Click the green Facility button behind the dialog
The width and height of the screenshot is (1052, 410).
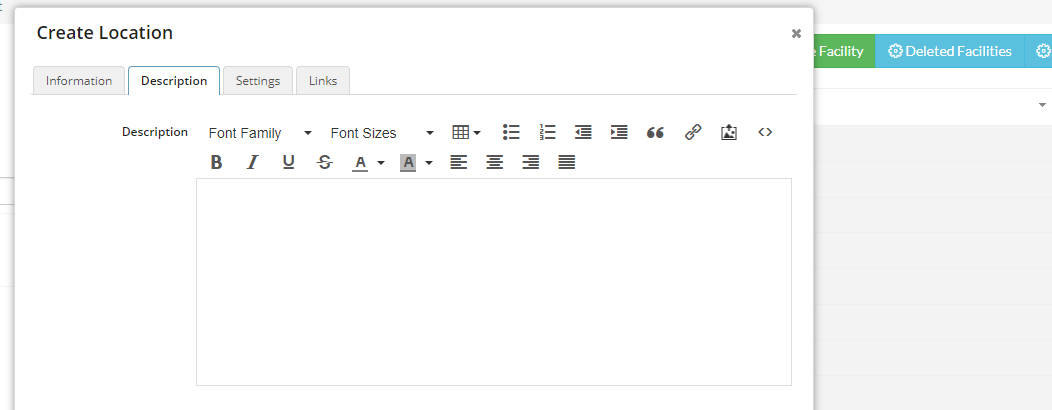tap(844, 51)
